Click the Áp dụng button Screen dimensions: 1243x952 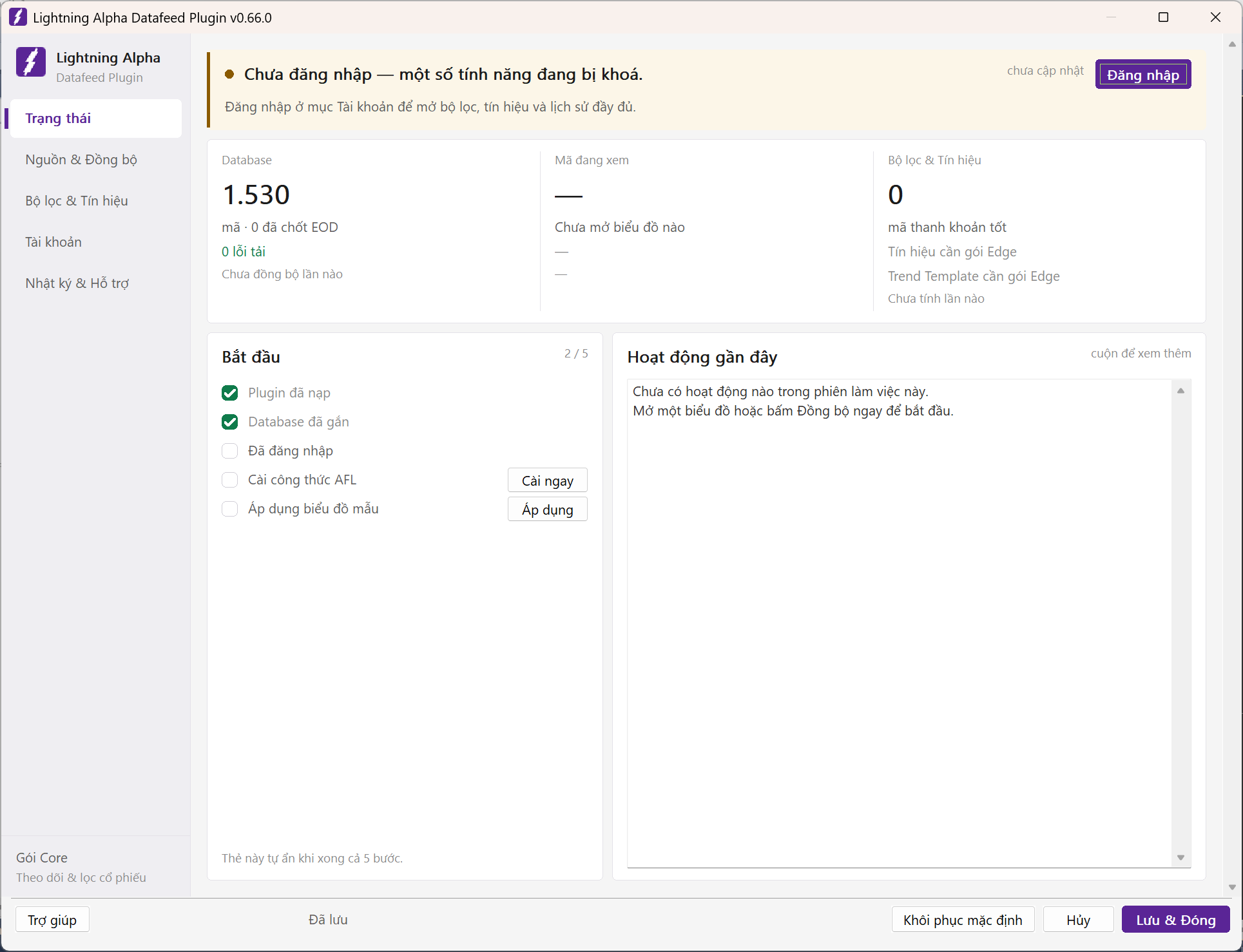point(548,509)
